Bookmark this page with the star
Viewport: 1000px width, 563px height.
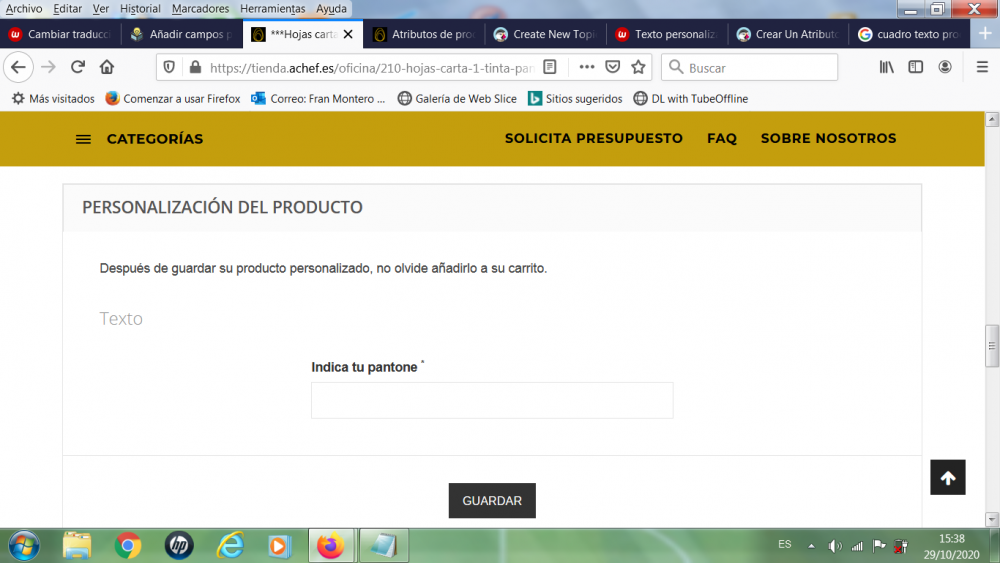tap(638, 67)
